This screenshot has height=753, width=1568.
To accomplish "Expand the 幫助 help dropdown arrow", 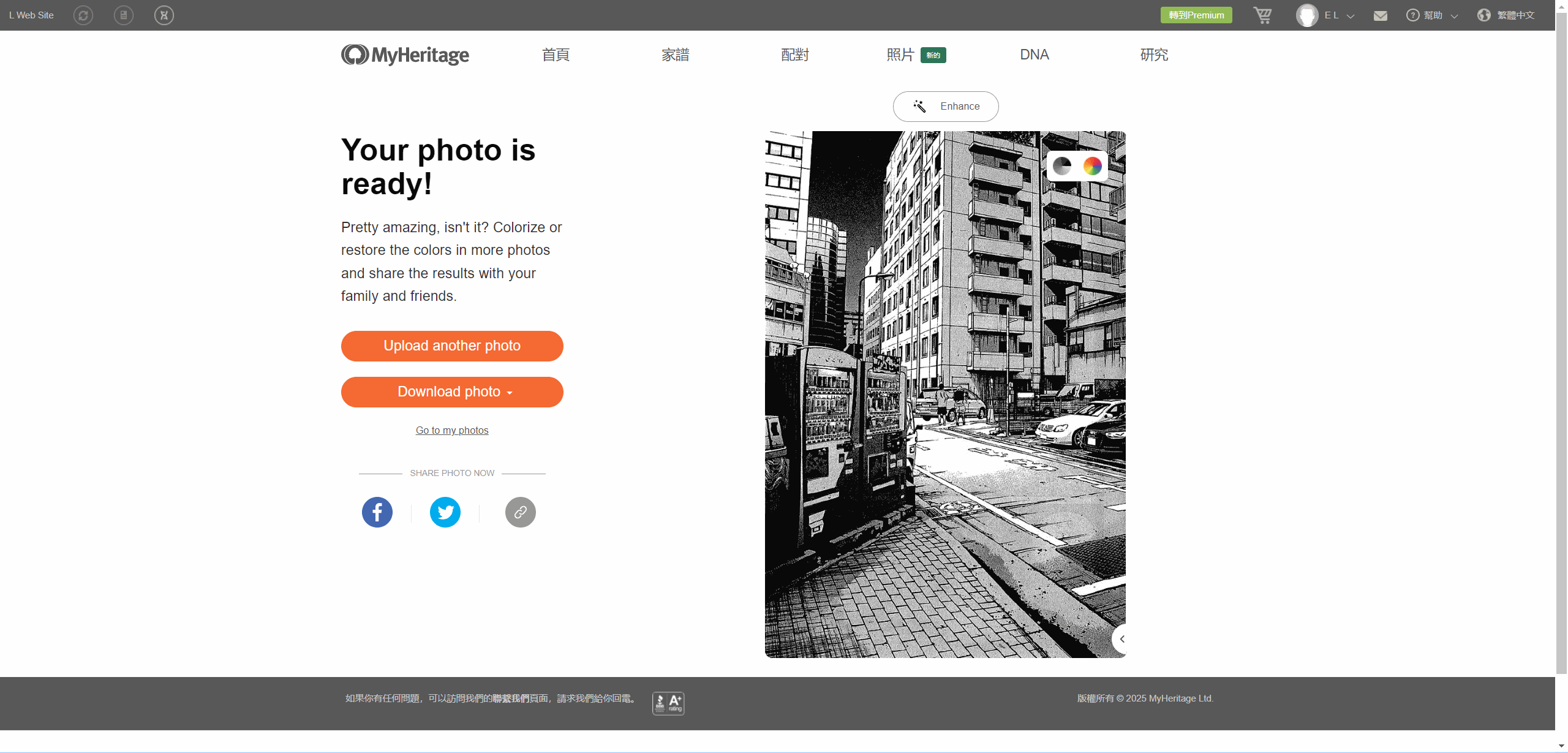I will click(1454, 16).
